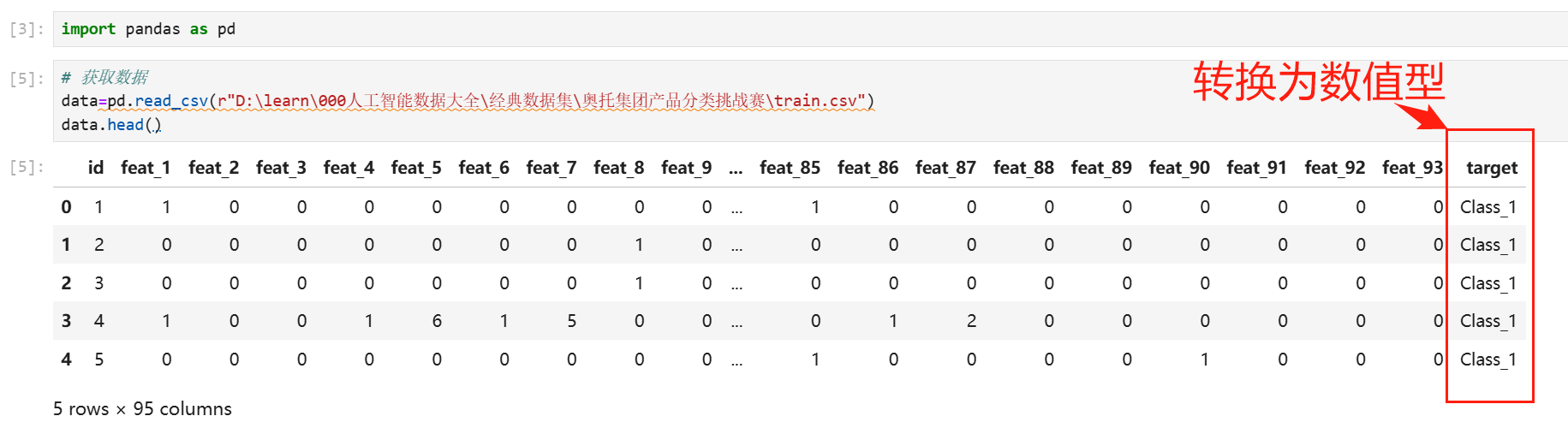The height and width of the screenshot is (428, 1568).
Task: Click row index 0 of the dataframe
Action: point(66,207)
